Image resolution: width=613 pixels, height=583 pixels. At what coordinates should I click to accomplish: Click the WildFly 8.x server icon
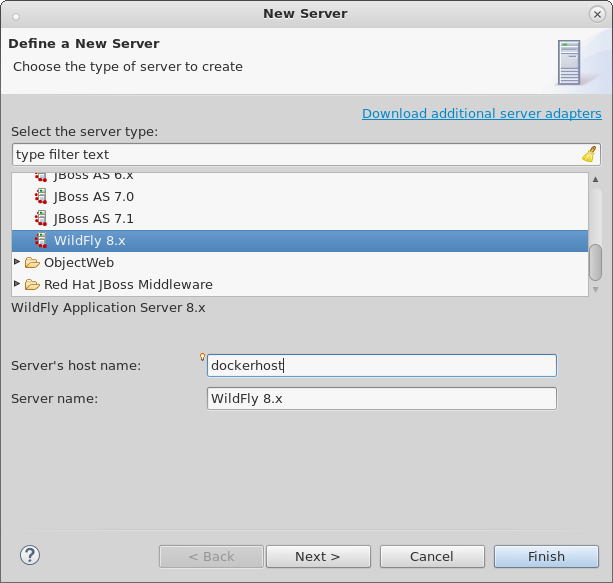pos(41,241)
